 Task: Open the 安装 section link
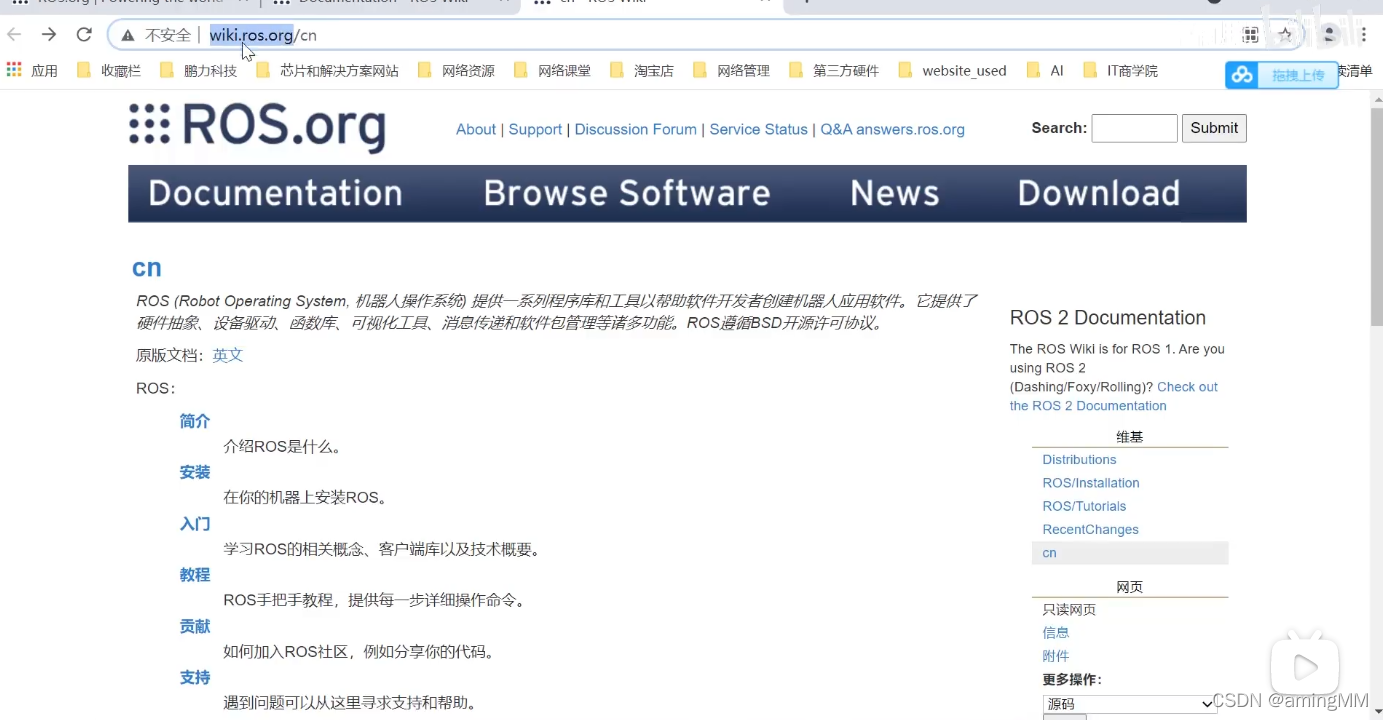click(195, 472)
